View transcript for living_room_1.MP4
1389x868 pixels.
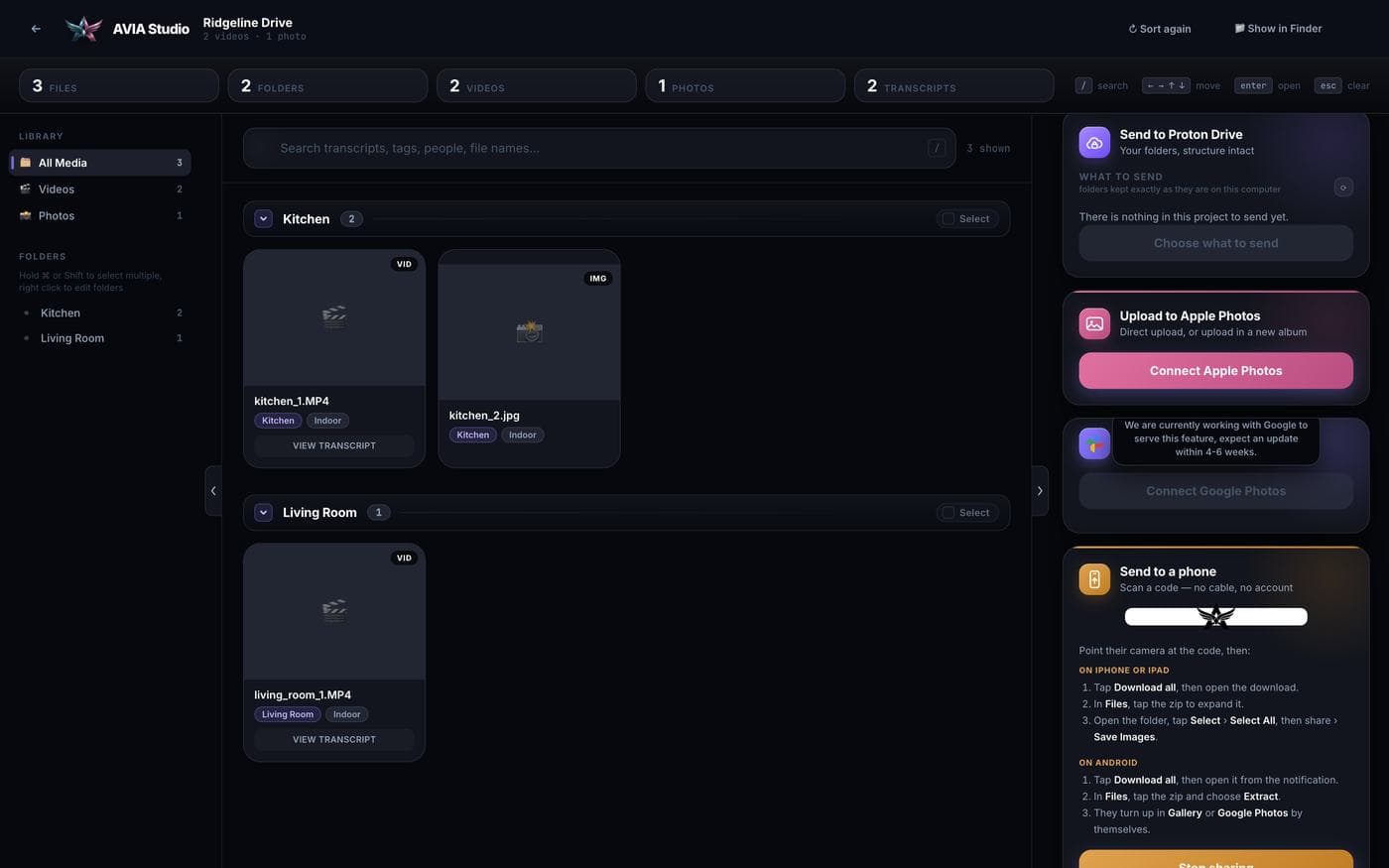pos(334,739)
